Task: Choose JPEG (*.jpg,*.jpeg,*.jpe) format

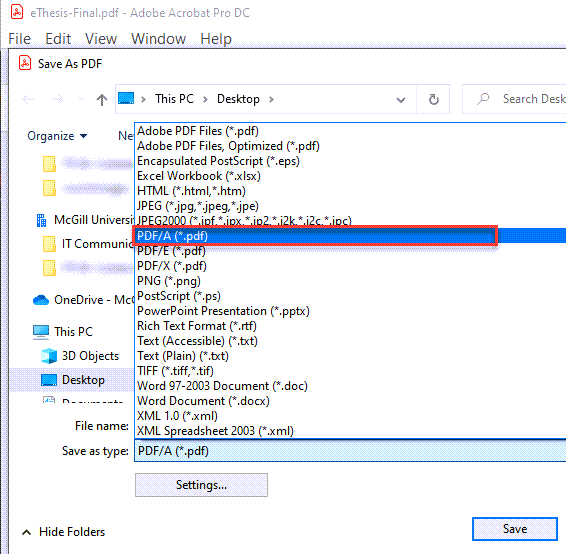Action: (x=198, y=206)
